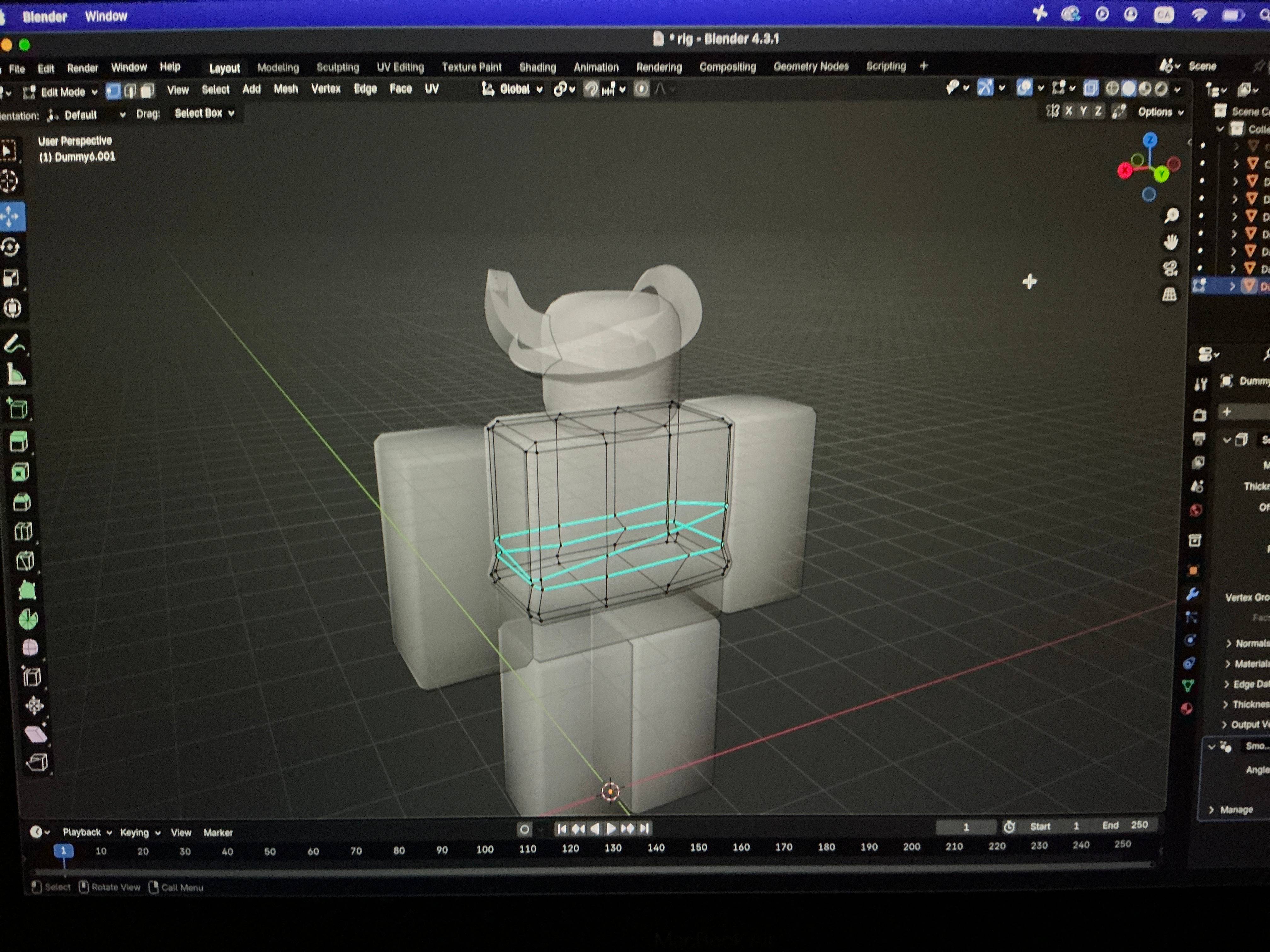This screenshot has width=1270, height=952.
Task: Open the Mesh menu
Action: click(x=285, y=89)
